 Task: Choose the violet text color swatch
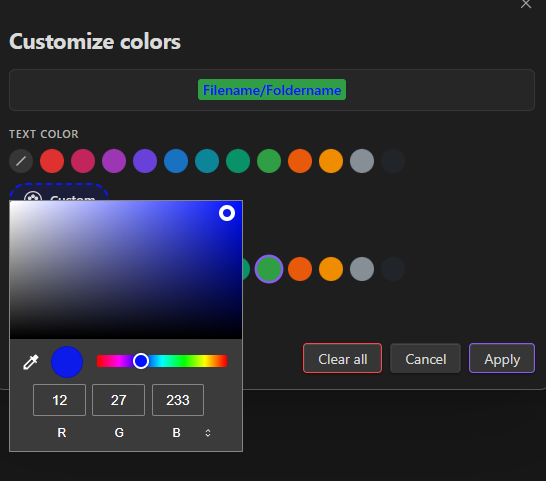pos(145,161)
